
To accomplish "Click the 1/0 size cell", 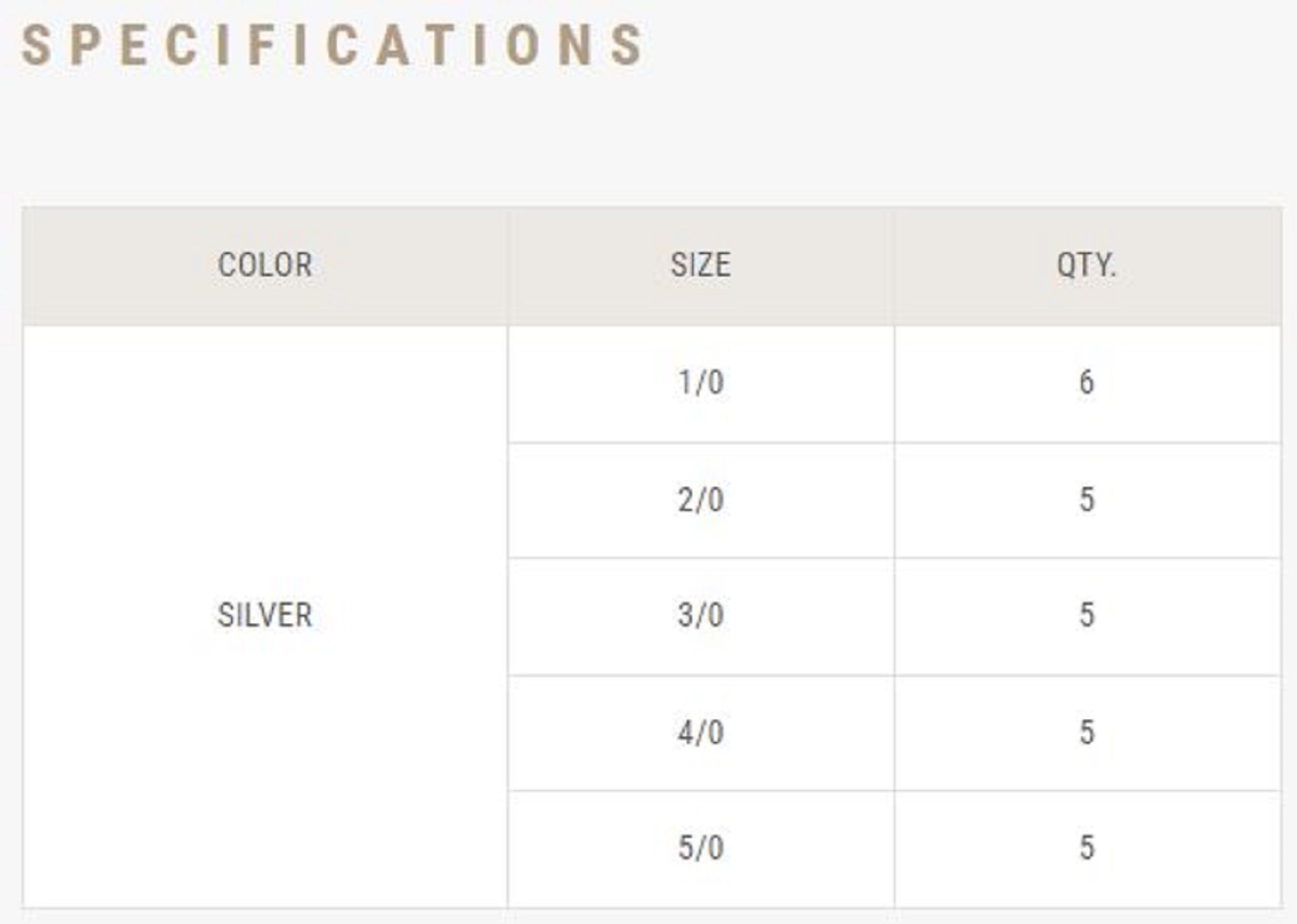I will (700, 383).
